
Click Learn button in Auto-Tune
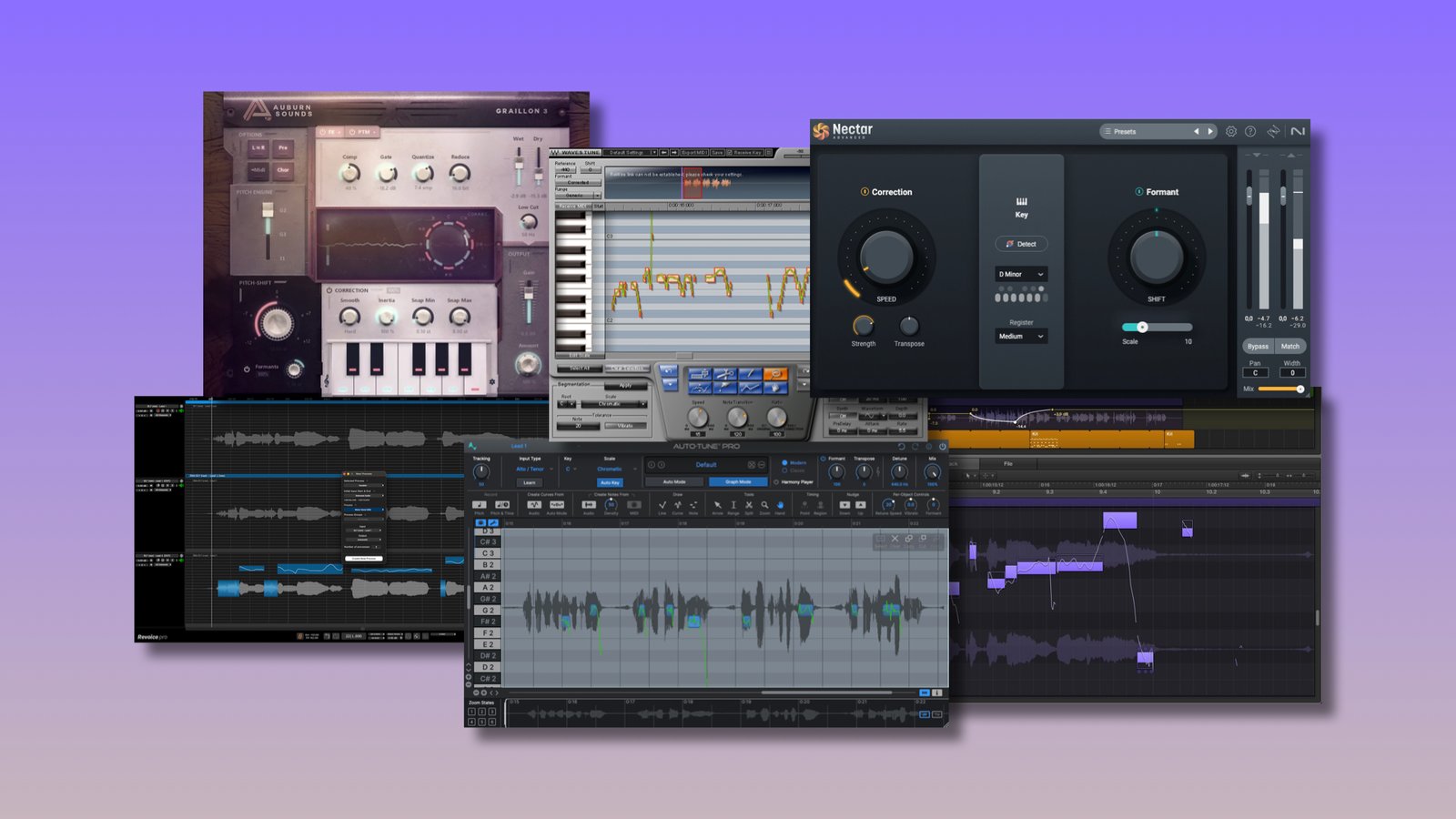point(530,482)
